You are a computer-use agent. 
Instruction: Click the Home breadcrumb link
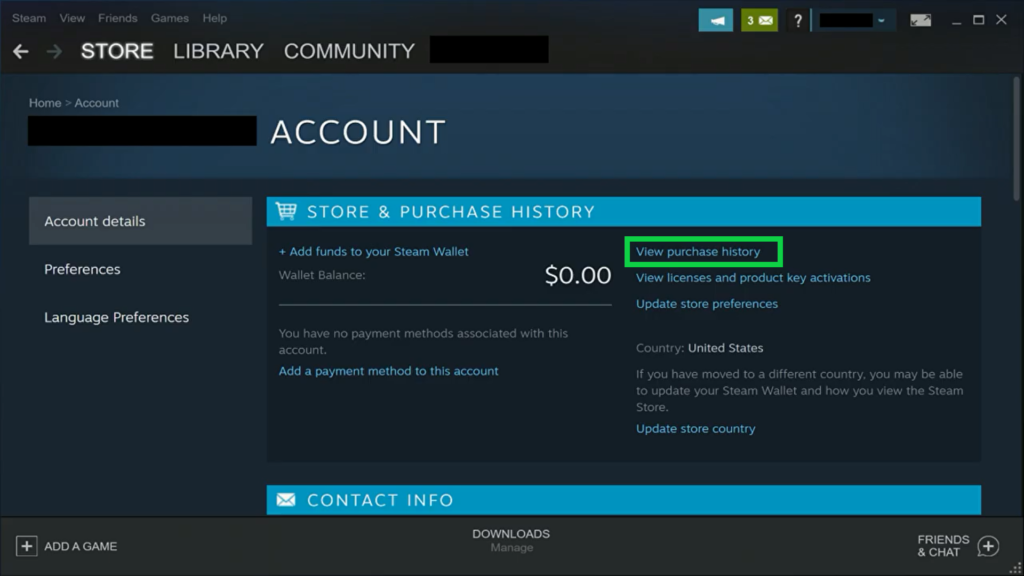pyautogui.click(x=45, y=103)
